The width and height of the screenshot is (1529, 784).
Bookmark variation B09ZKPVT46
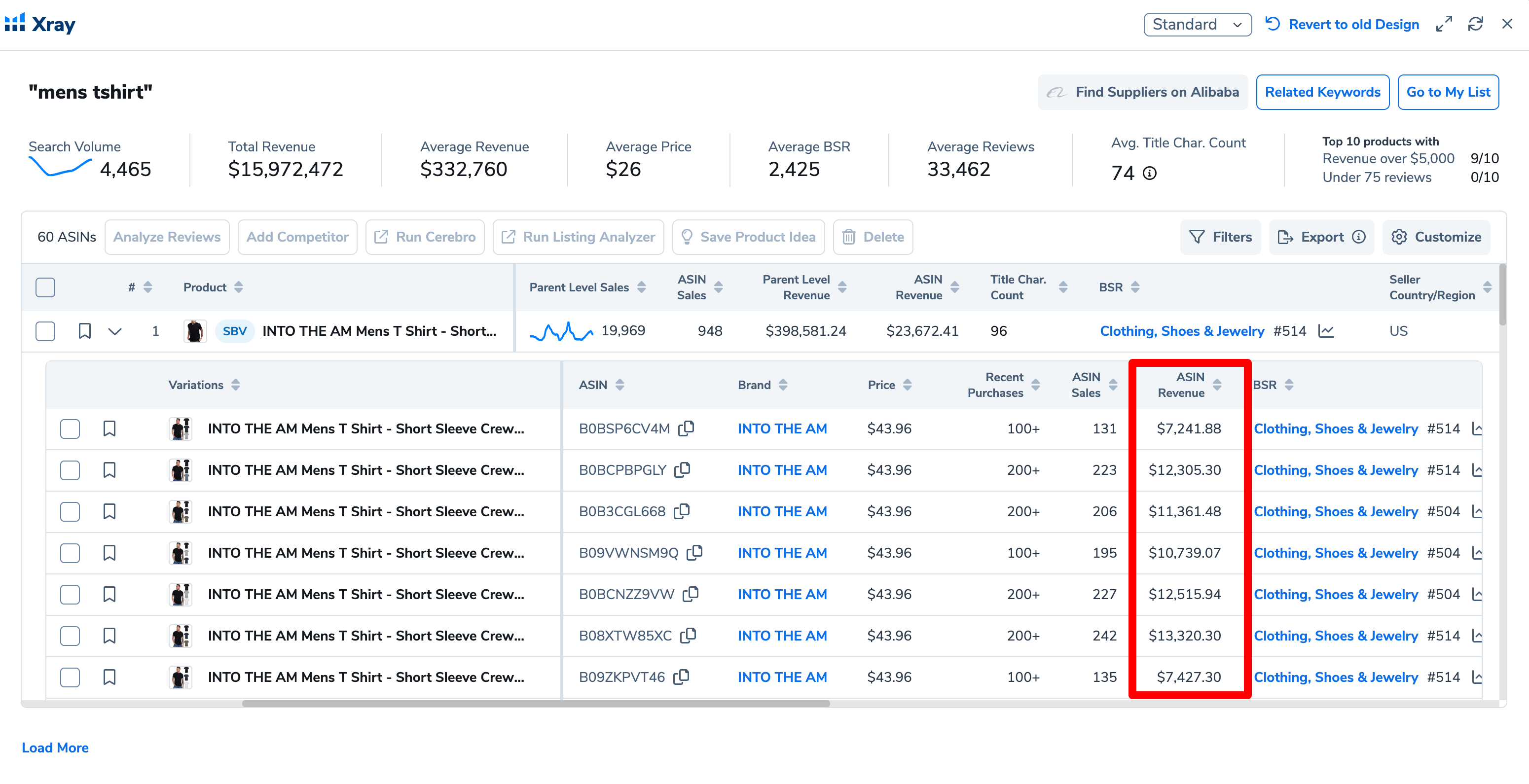point(109,677)
